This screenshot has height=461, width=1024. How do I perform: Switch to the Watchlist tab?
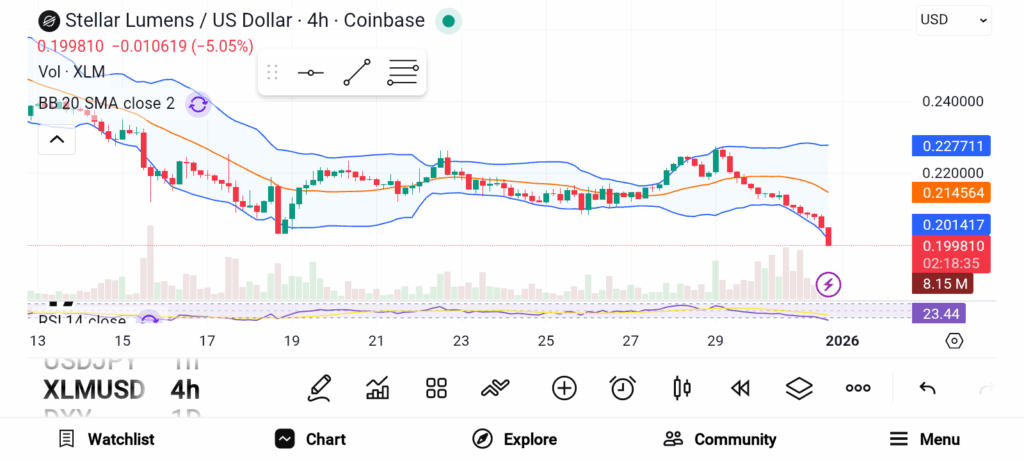[x=106, y=439]
